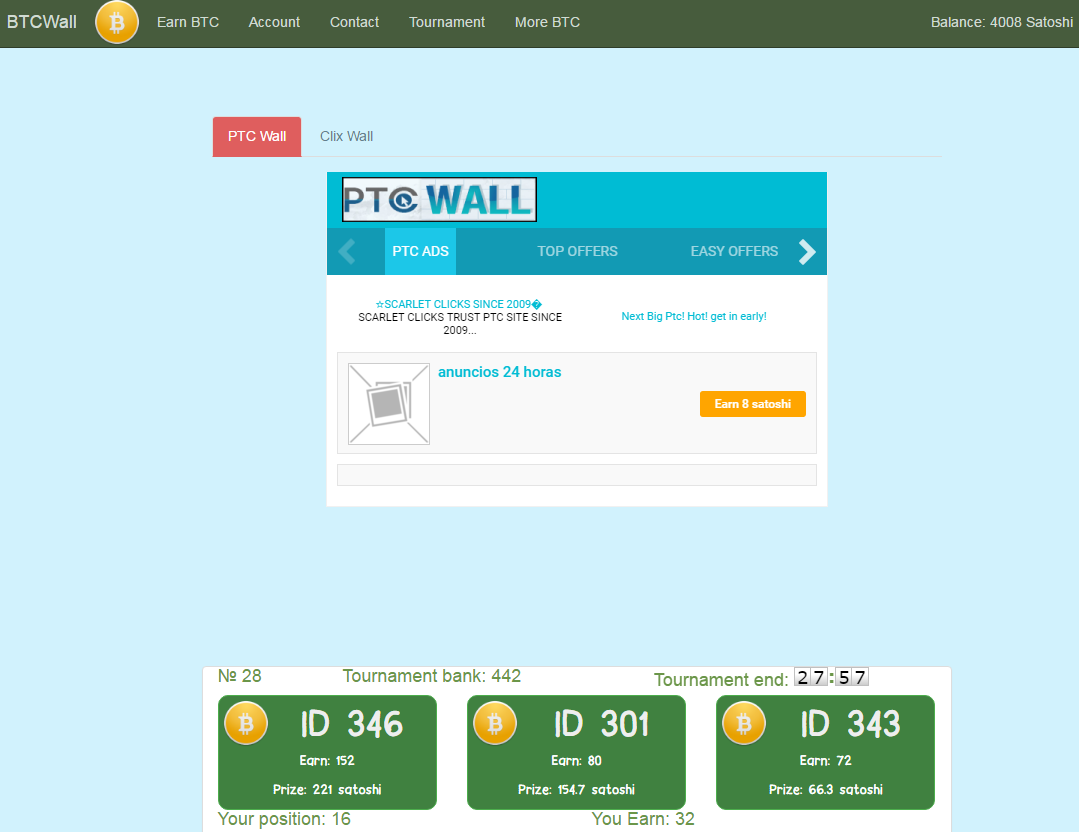
Task: Click the right carousel arrow
Action: click(x=806, y=252)
